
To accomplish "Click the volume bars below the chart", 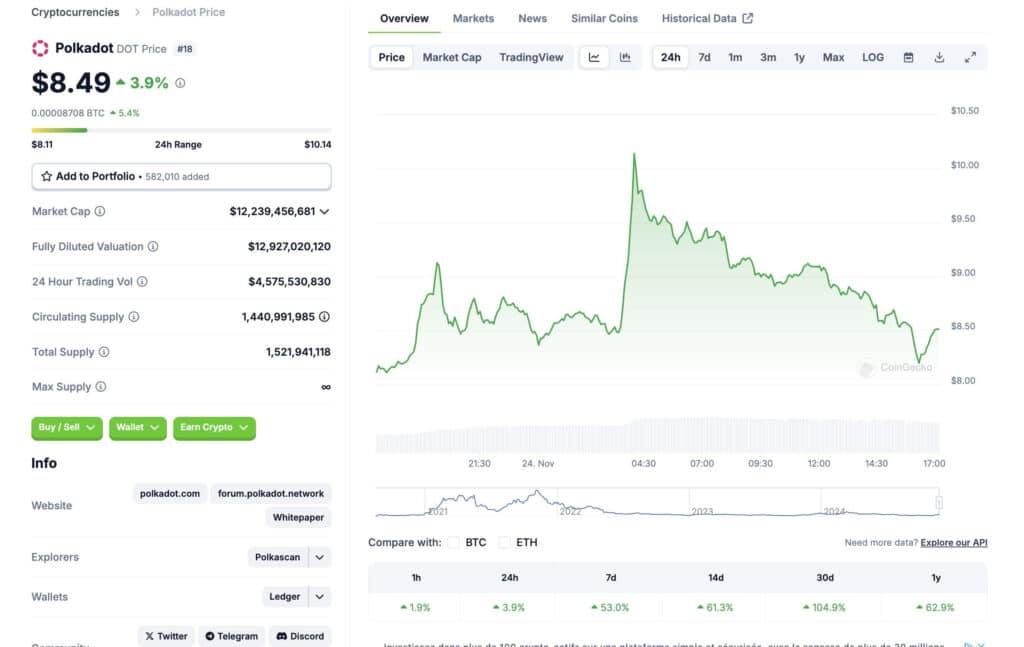I will click(658, 435).
